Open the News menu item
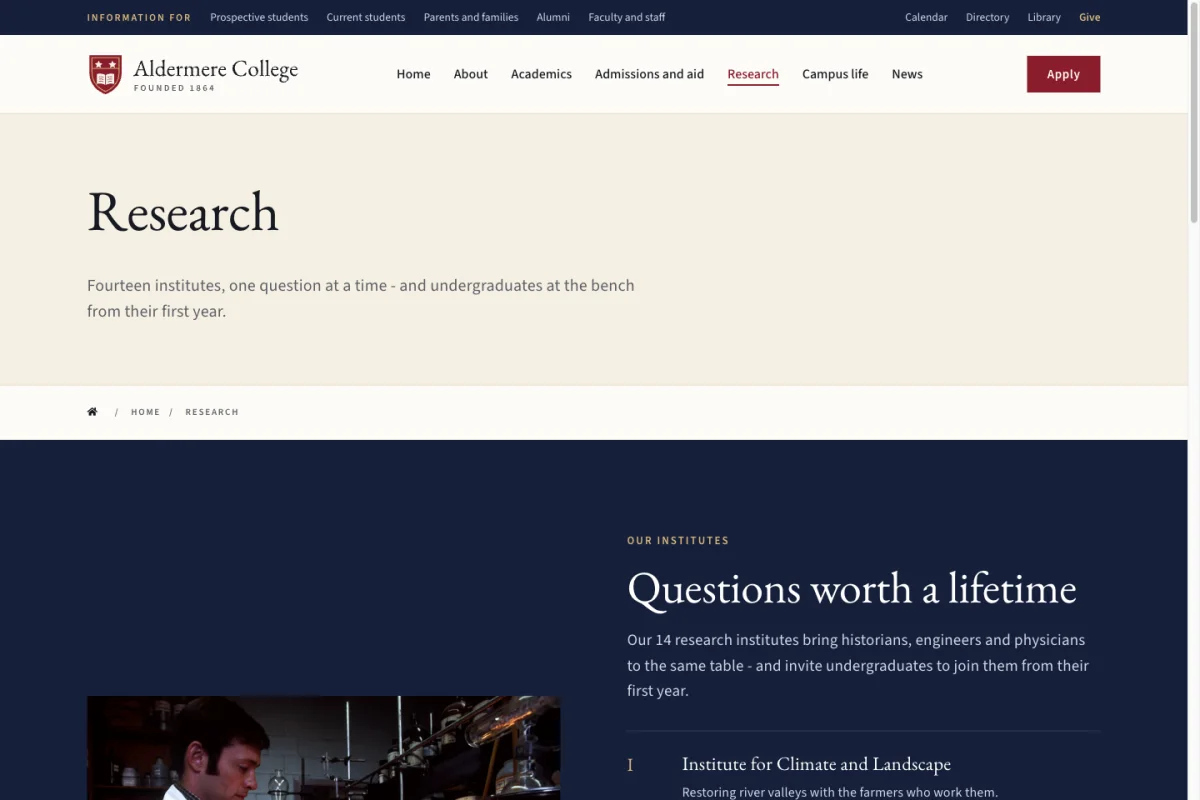The image size is (1200, 800). [907, 74]
